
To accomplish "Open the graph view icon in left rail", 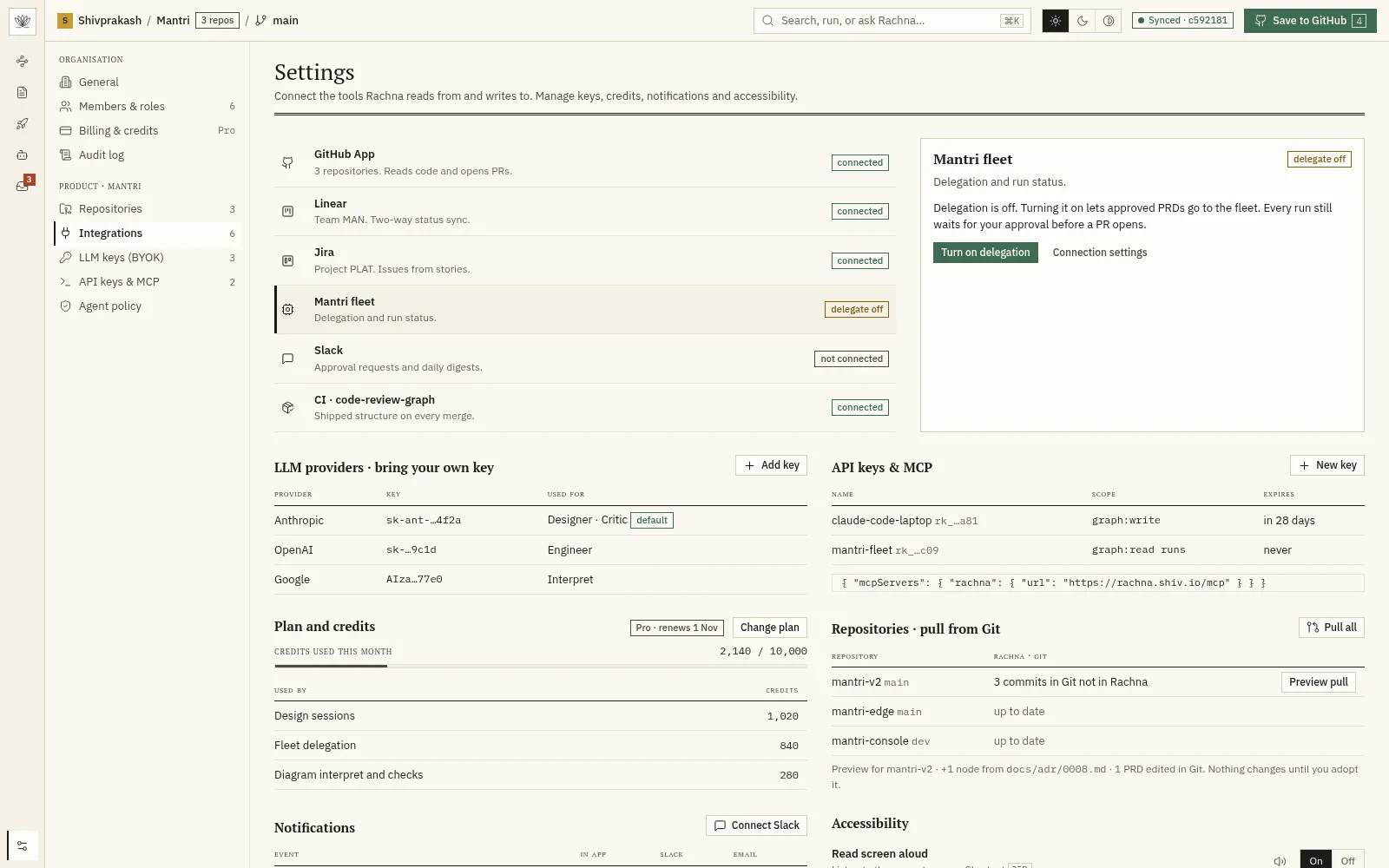I will (23, 61).
